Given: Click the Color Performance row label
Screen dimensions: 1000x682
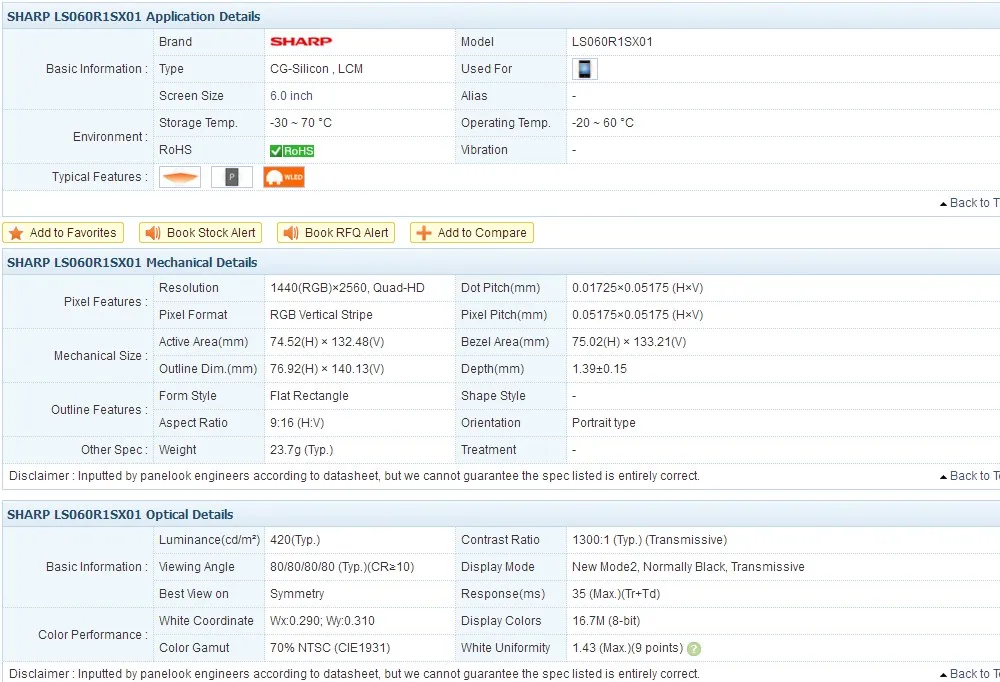Looking at the screenshot, I should (x=93, y=635).
